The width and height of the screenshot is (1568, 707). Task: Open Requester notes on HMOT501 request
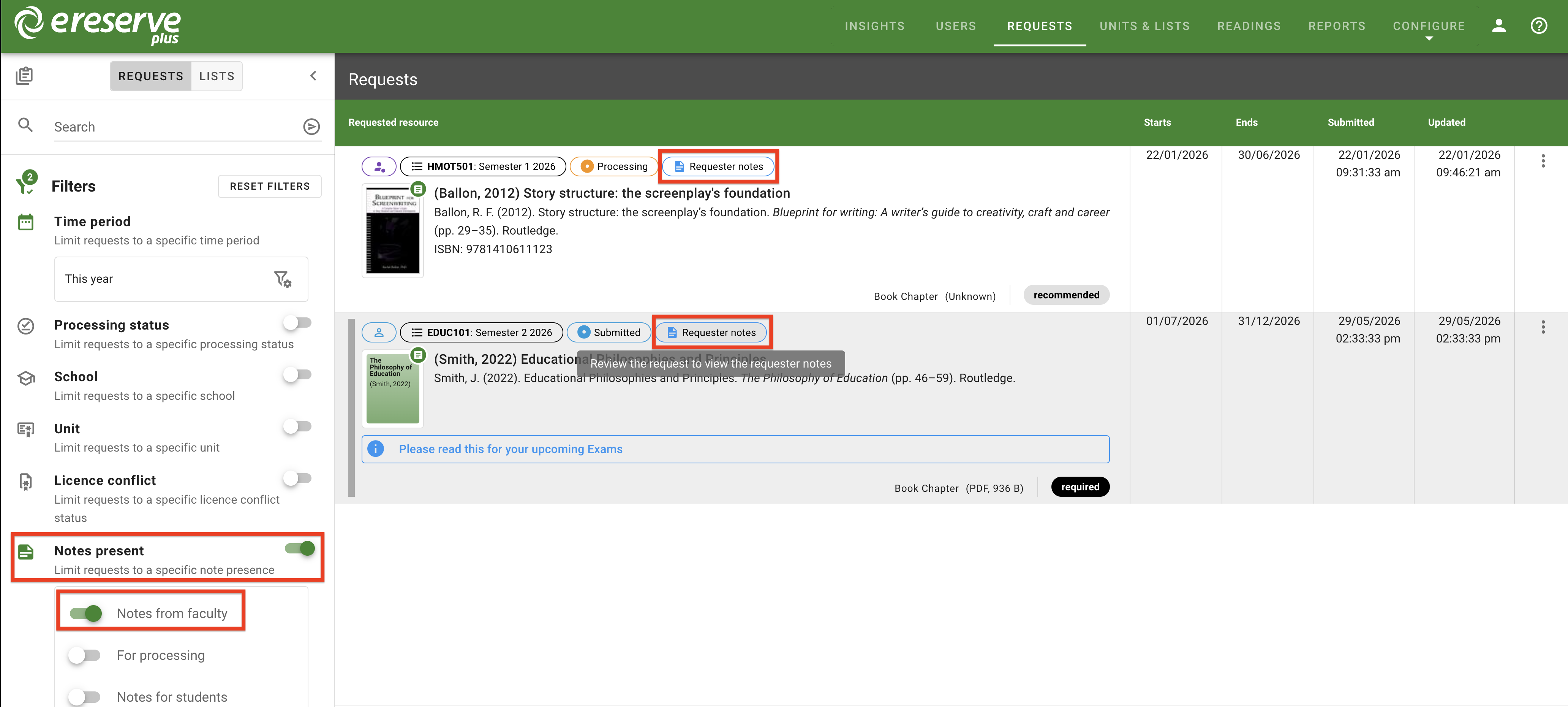point(718,166)
